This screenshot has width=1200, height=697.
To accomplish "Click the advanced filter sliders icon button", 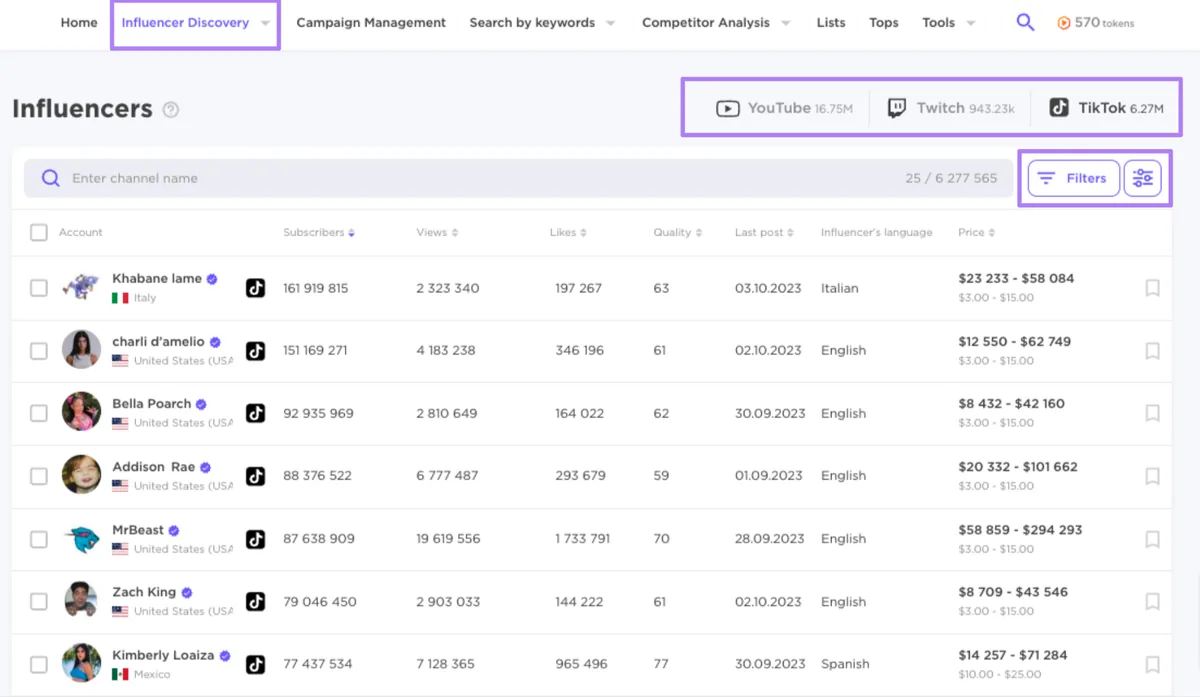I will [x=1143, y=178].
